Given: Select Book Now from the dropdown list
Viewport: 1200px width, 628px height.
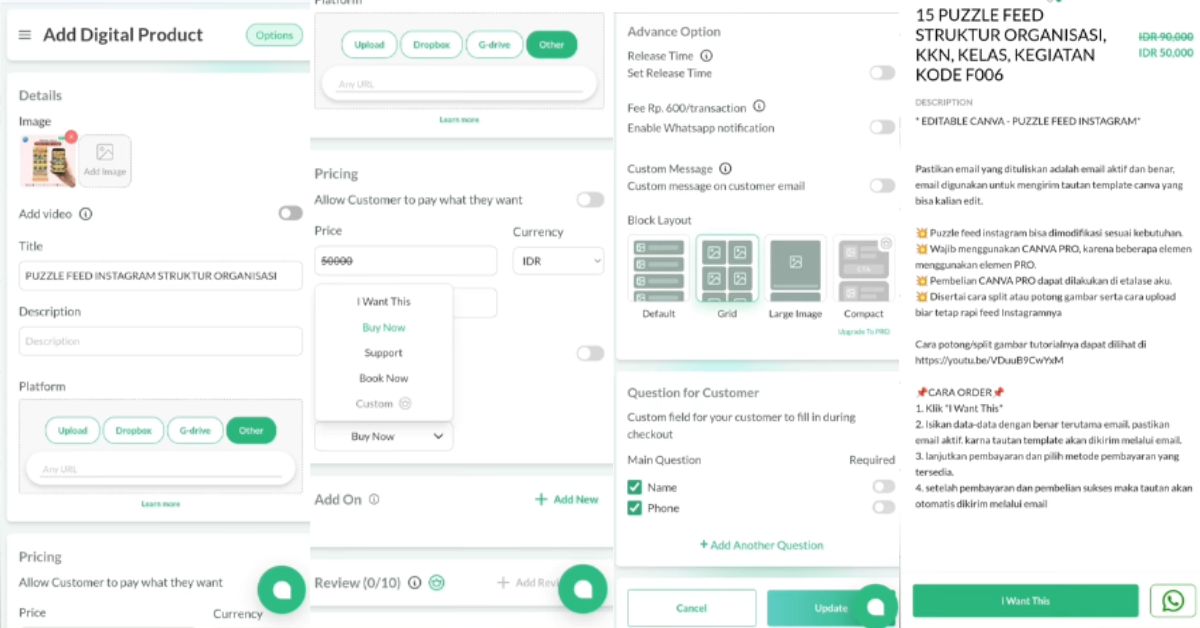Looking at the screenshot, I should point(383,378).
